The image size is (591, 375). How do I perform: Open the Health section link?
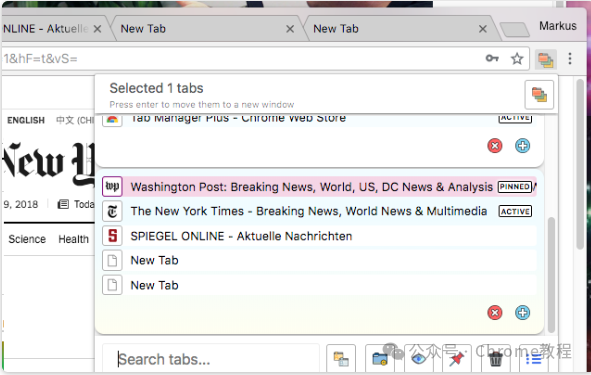73,239
